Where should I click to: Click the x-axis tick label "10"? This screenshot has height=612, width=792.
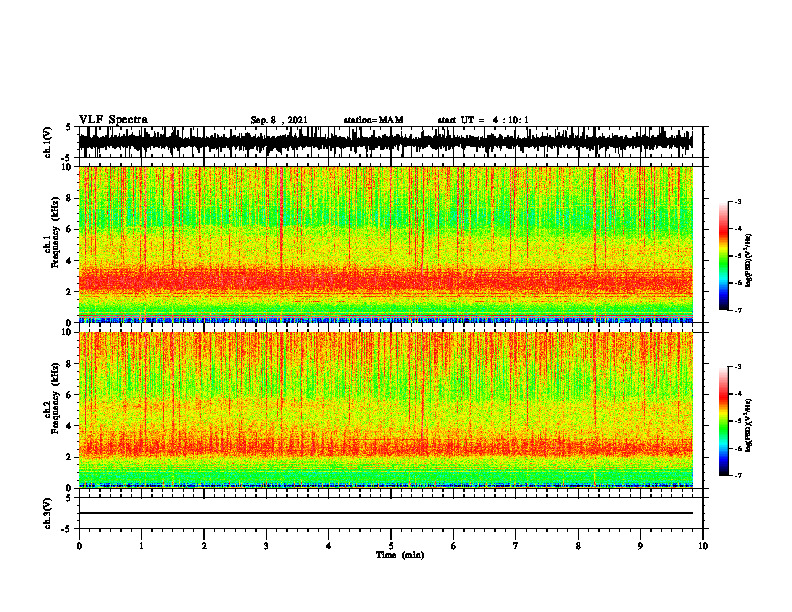pos(703,546)
